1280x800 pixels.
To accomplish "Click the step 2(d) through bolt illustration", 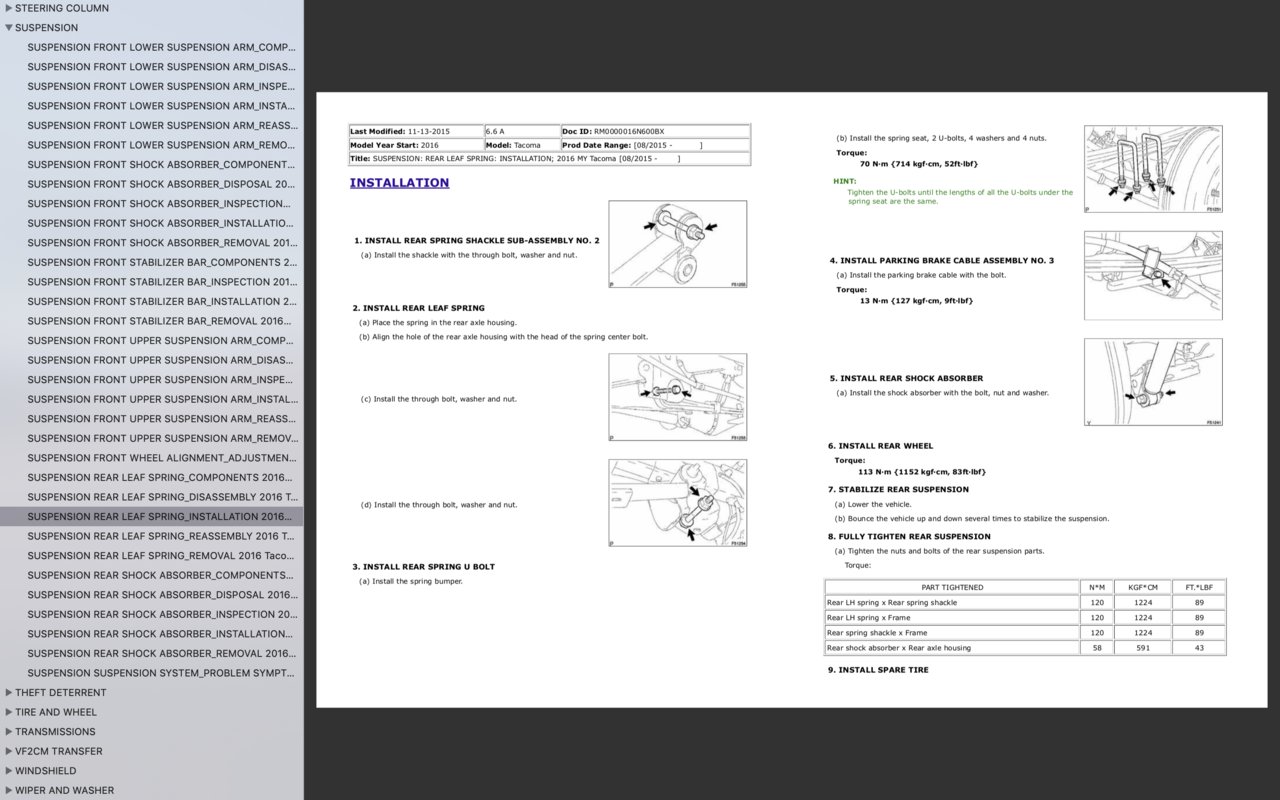I will pyautogui.click(x=678, y=503).
